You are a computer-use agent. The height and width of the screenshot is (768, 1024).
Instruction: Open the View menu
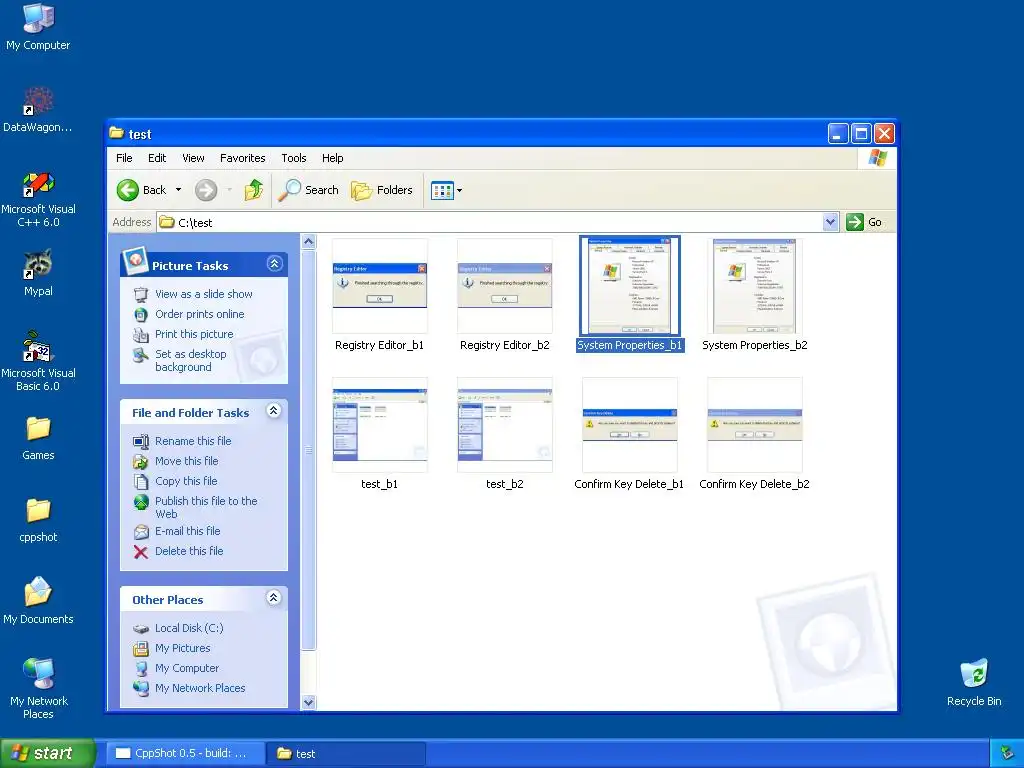pyautogui.click(x=193, y=158)
